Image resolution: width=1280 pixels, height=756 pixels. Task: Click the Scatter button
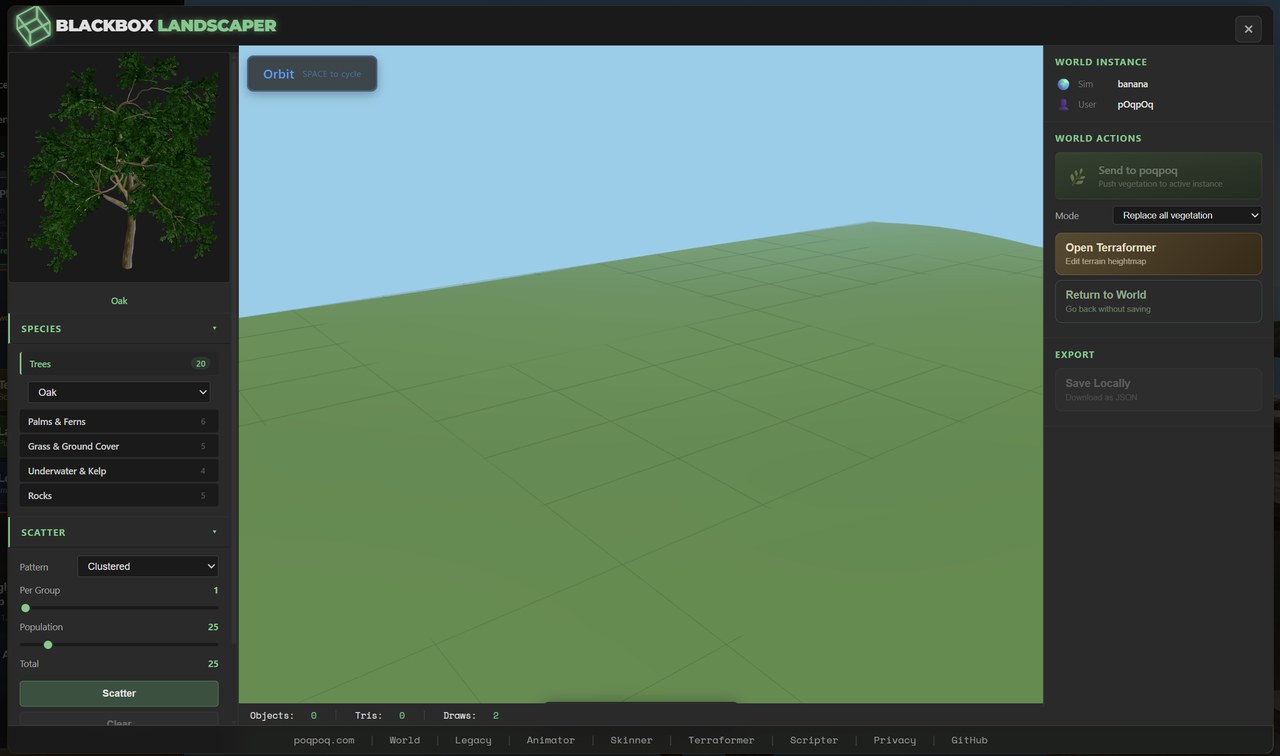(x=119, y=693)
